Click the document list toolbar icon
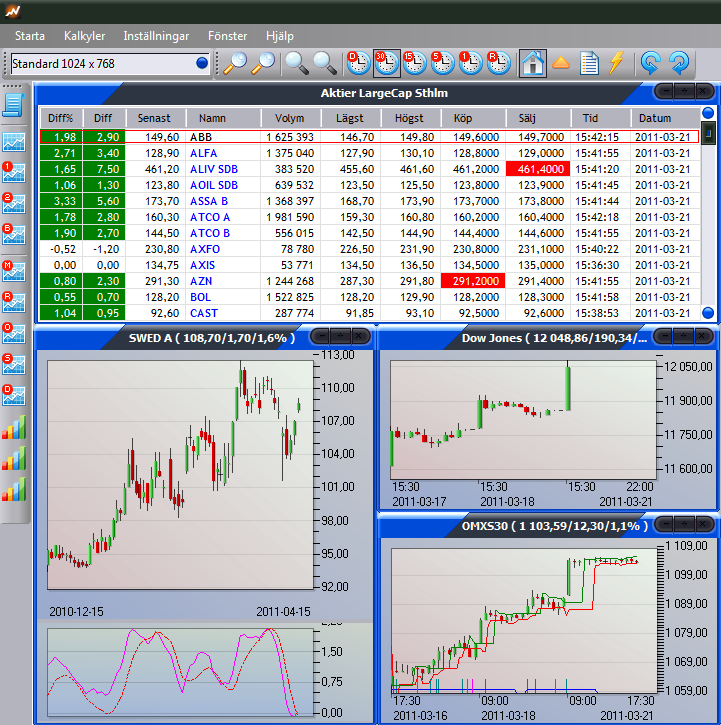 point(589,63)
